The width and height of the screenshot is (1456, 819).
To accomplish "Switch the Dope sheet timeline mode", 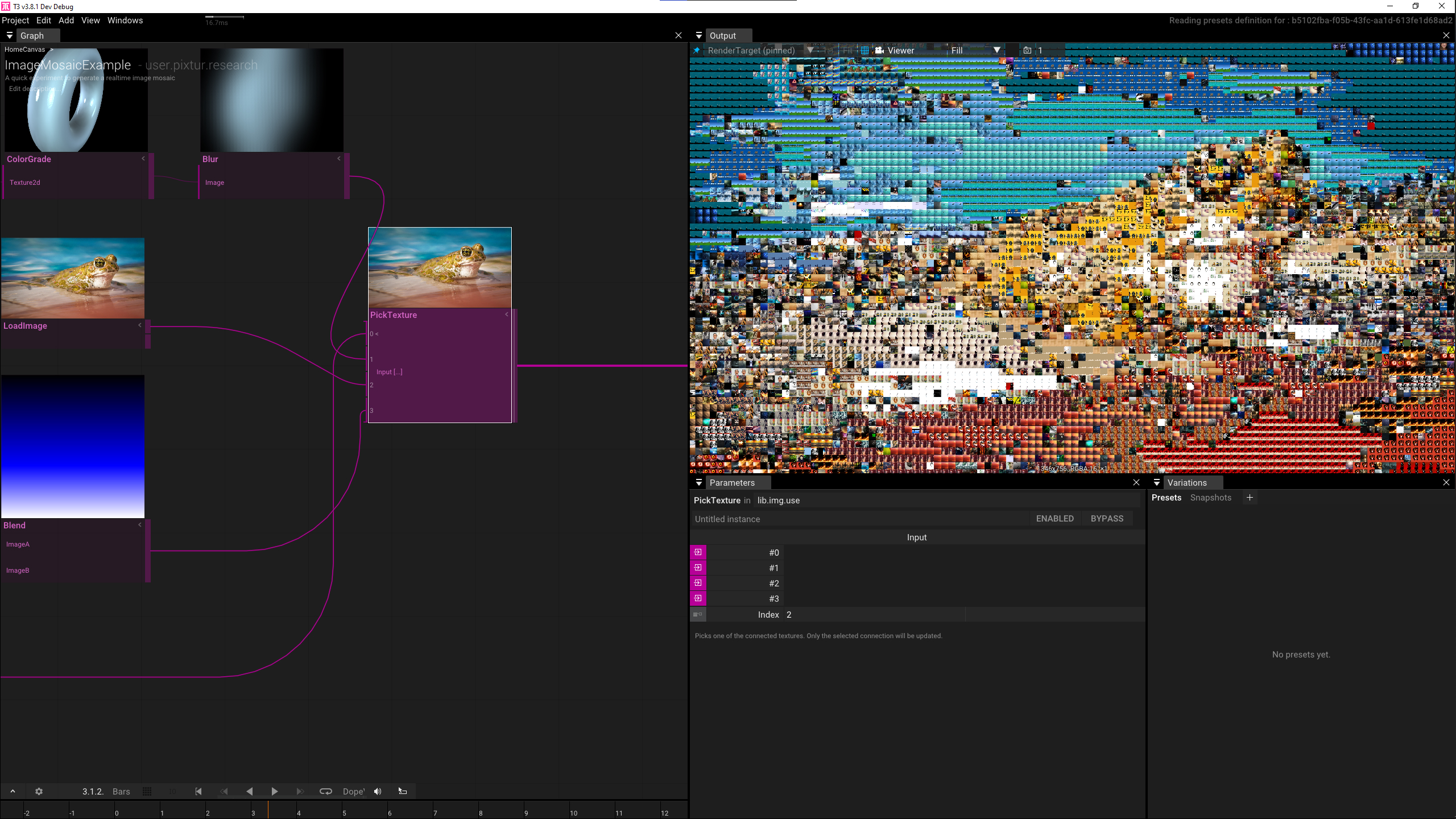I will pos(353,791).
